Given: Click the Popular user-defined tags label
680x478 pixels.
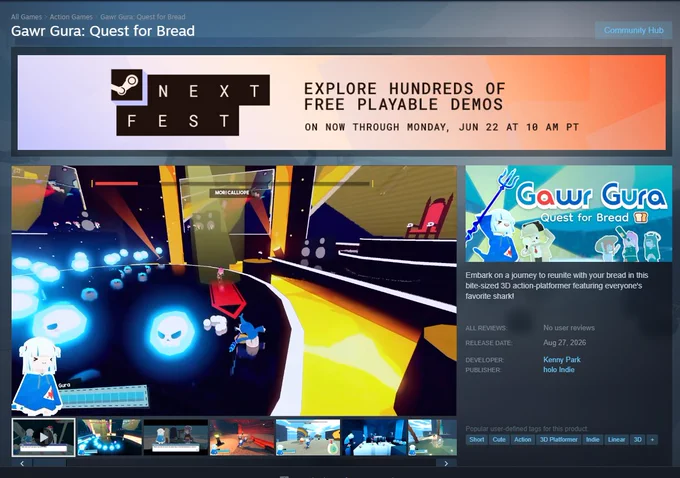Looking at the screenshot, I should point(527,429).
